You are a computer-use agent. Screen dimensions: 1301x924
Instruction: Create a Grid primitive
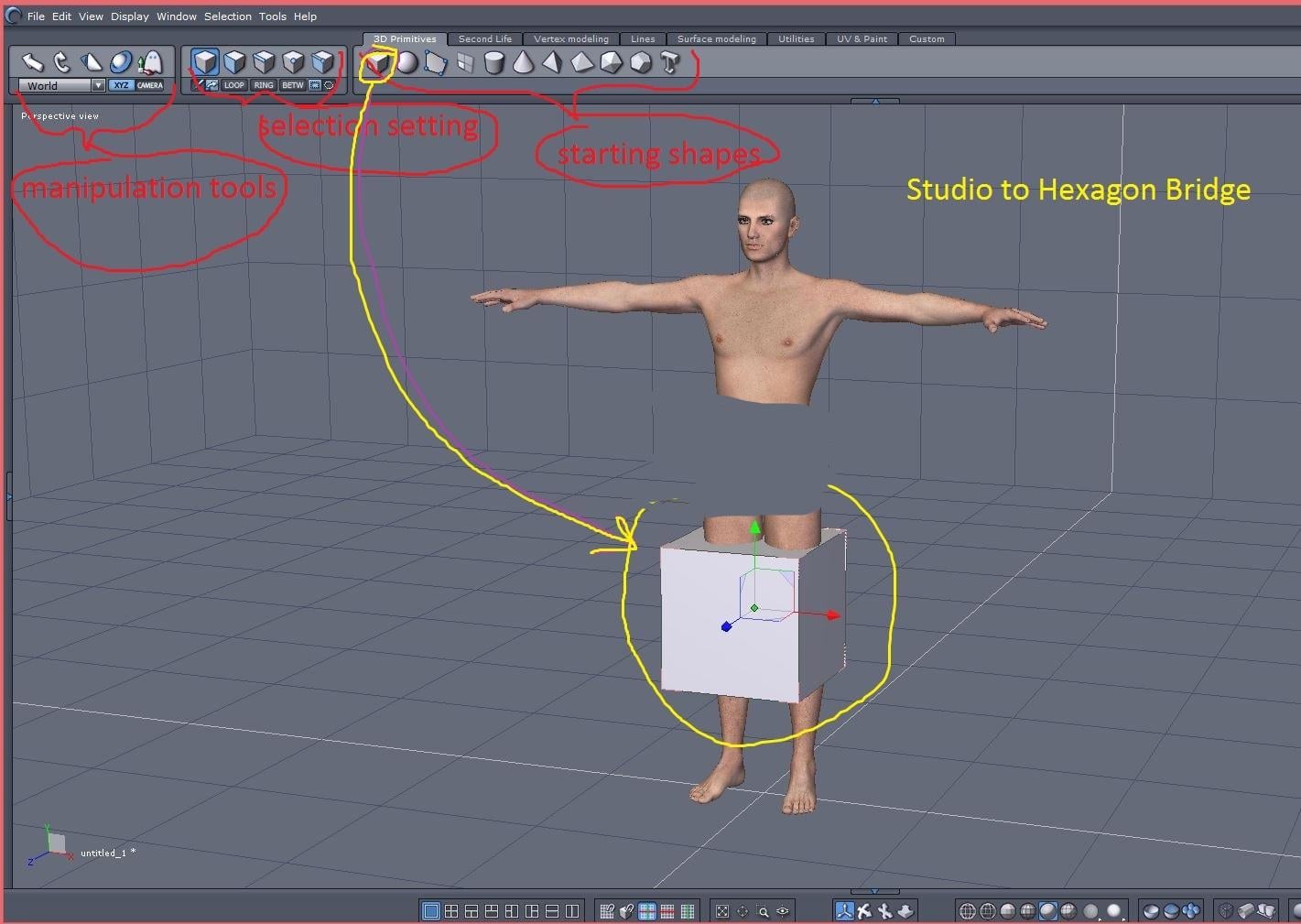(x=465, y=62)
